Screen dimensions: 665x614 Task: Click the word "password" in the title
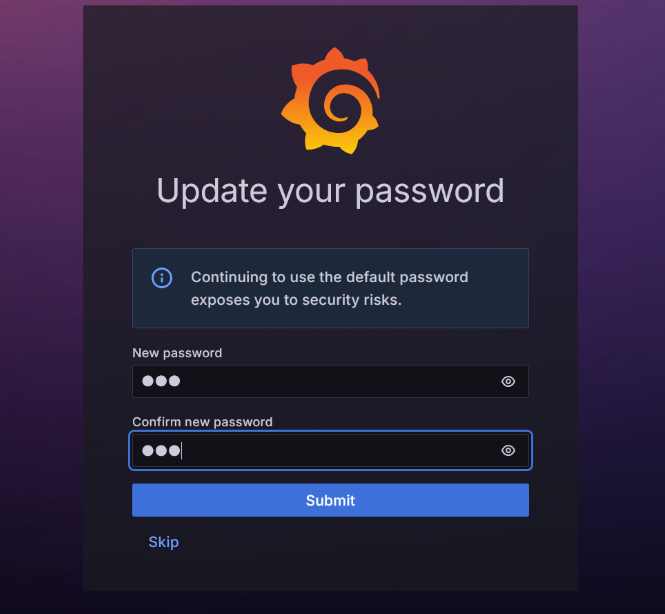tap(430, 192)
